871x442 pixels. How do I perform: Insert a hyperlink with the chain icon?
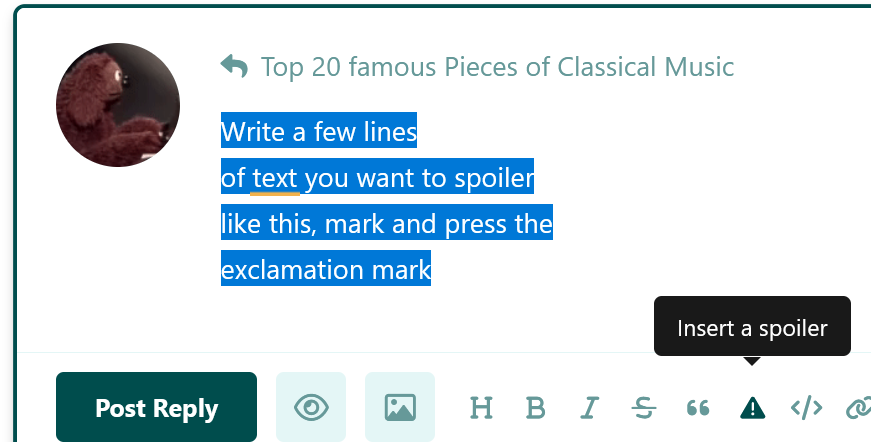[858, 408]
